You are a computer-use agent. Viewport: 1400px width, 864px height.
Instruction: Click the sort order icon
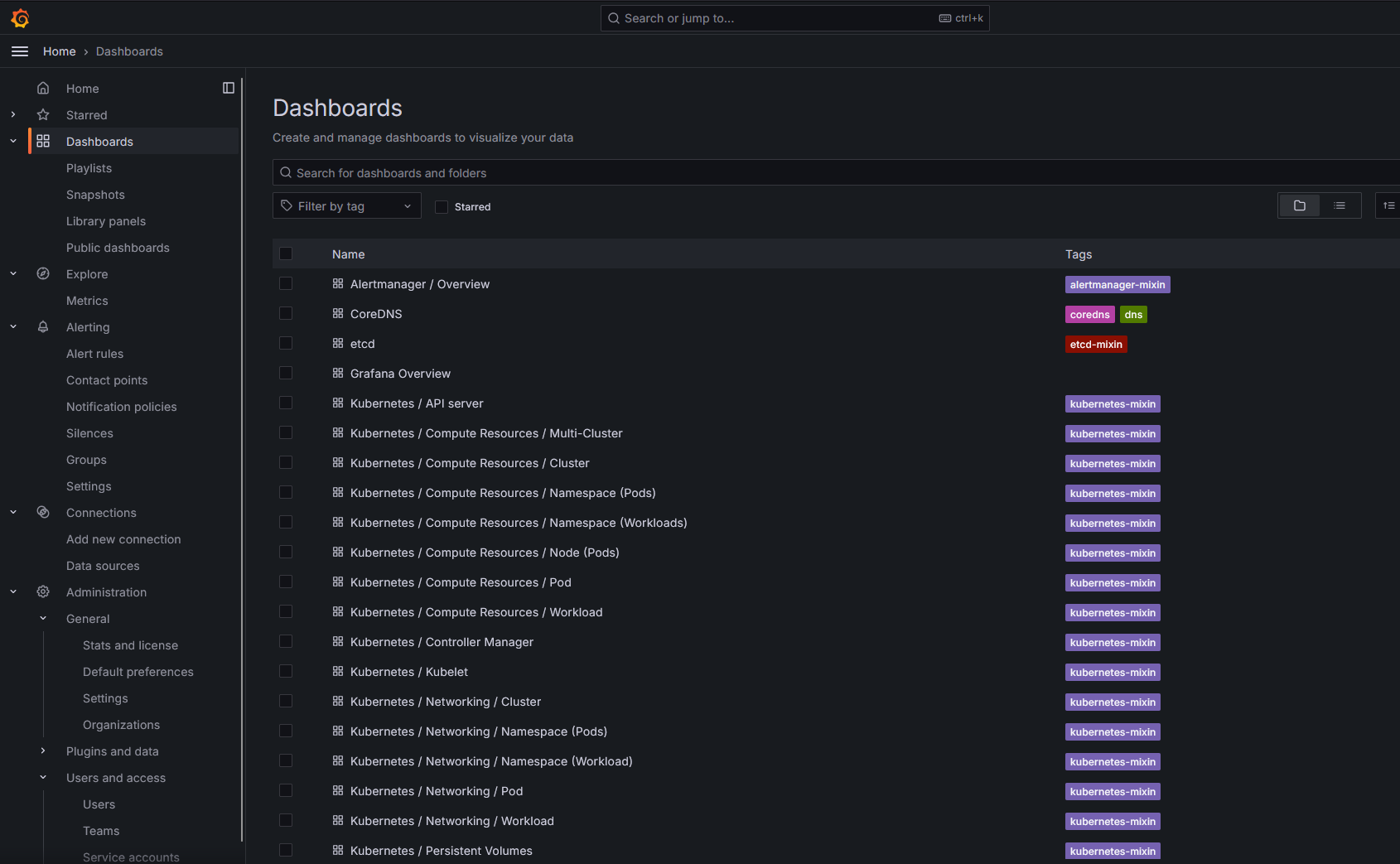[1388, 205]
